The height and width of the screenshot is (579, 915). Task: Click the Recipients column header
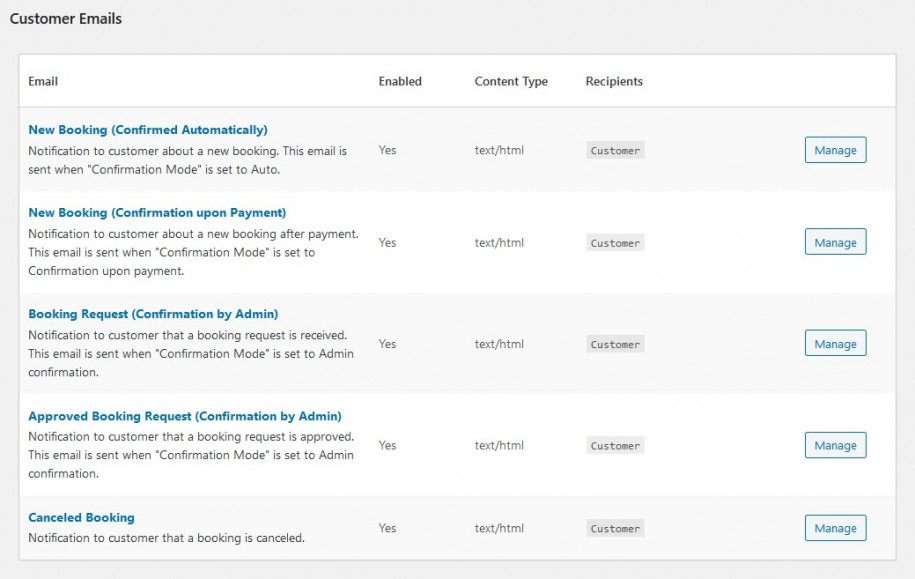click(614, 81)
